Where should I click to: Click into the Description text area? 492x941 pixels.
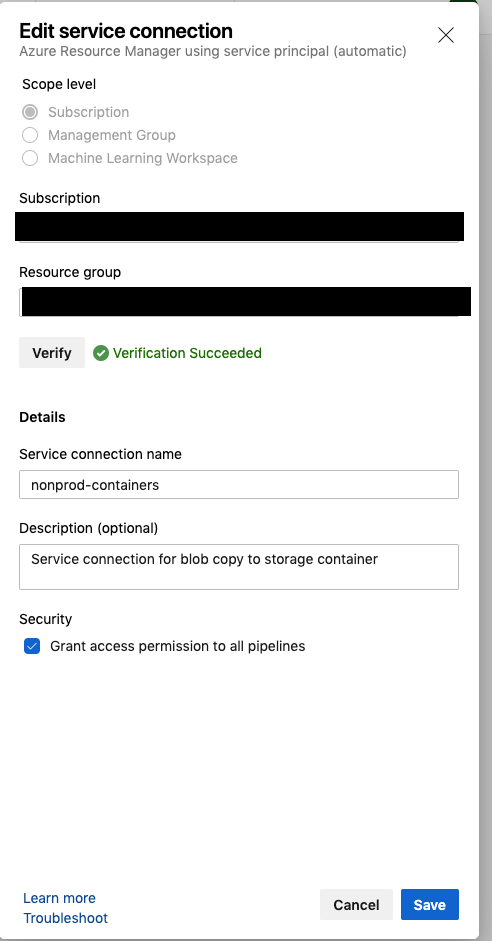pyautogui.click(x=239, y=567)
